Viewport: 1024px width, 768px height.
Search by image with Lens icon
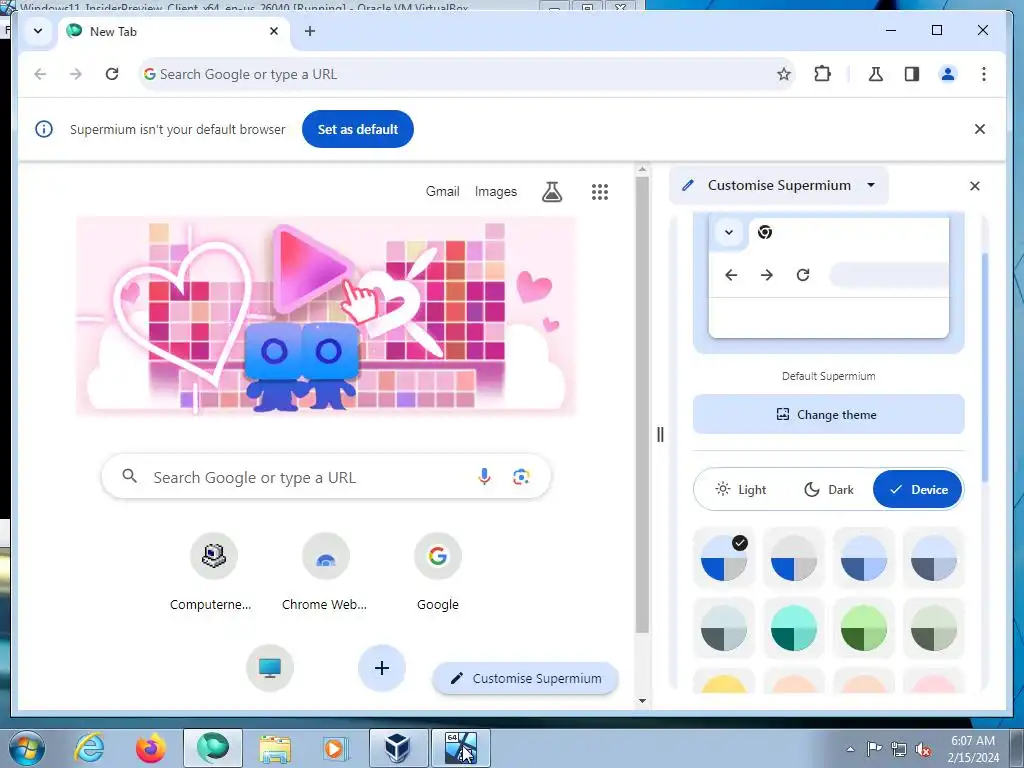pyautogui.click(x=521, y=477)
